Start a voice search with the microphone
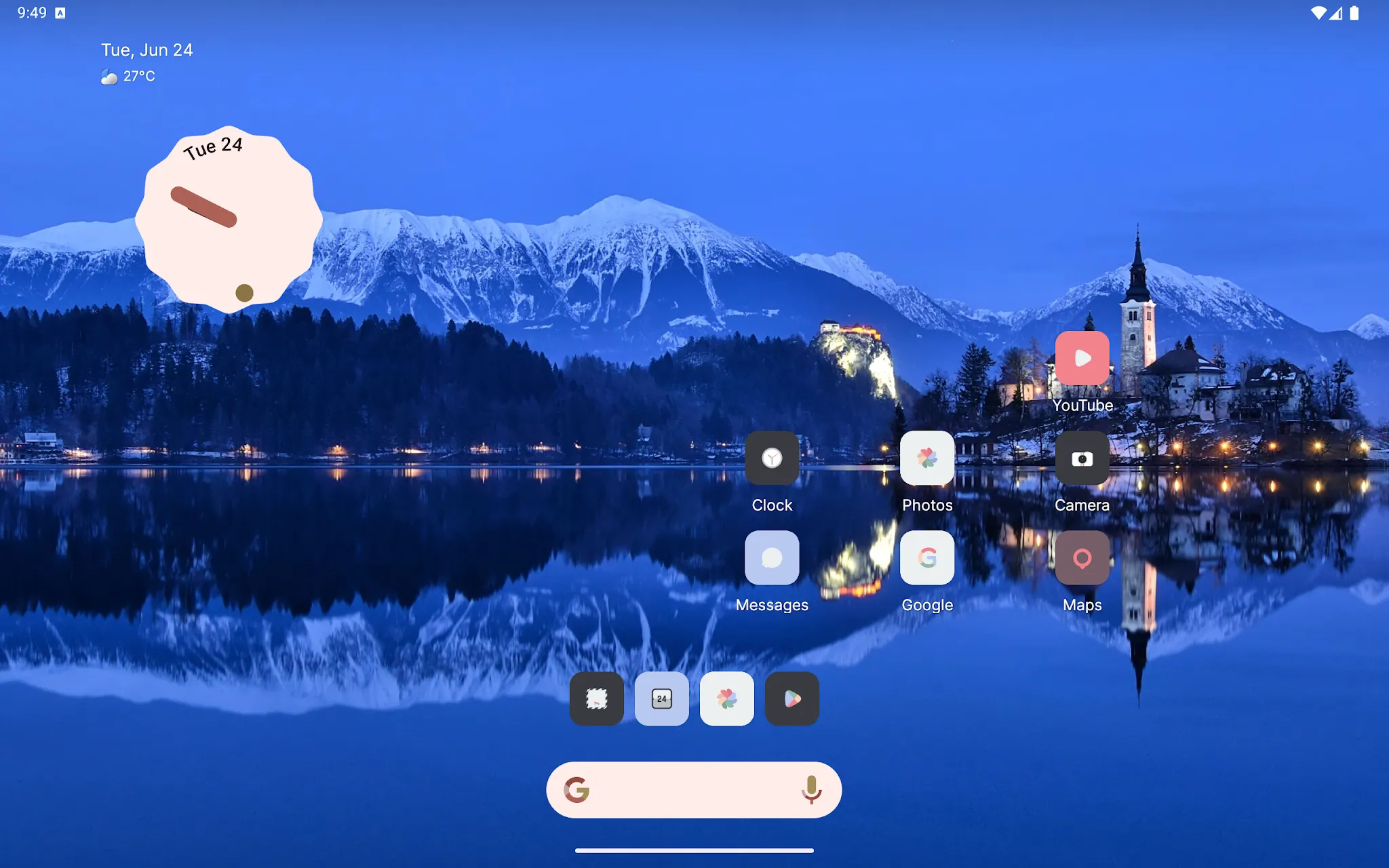The image size is (1389, 868). [811, 789]
